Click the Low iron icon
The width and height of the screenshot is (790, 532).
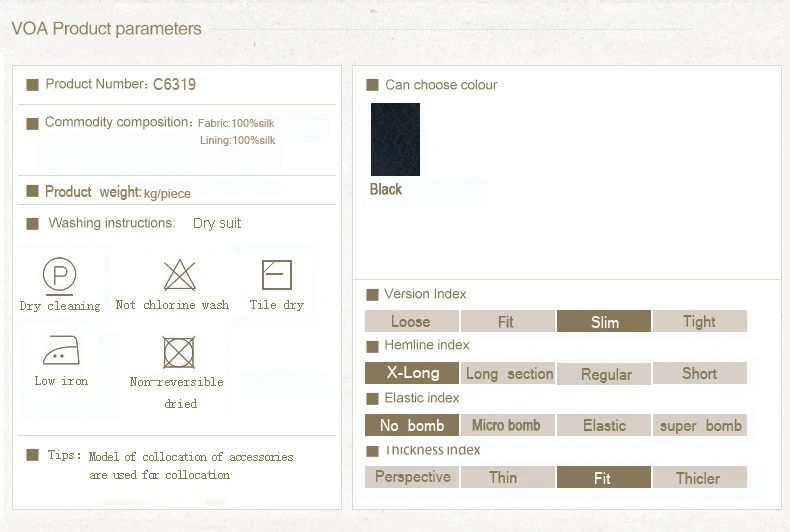click(x=61, y=350)
